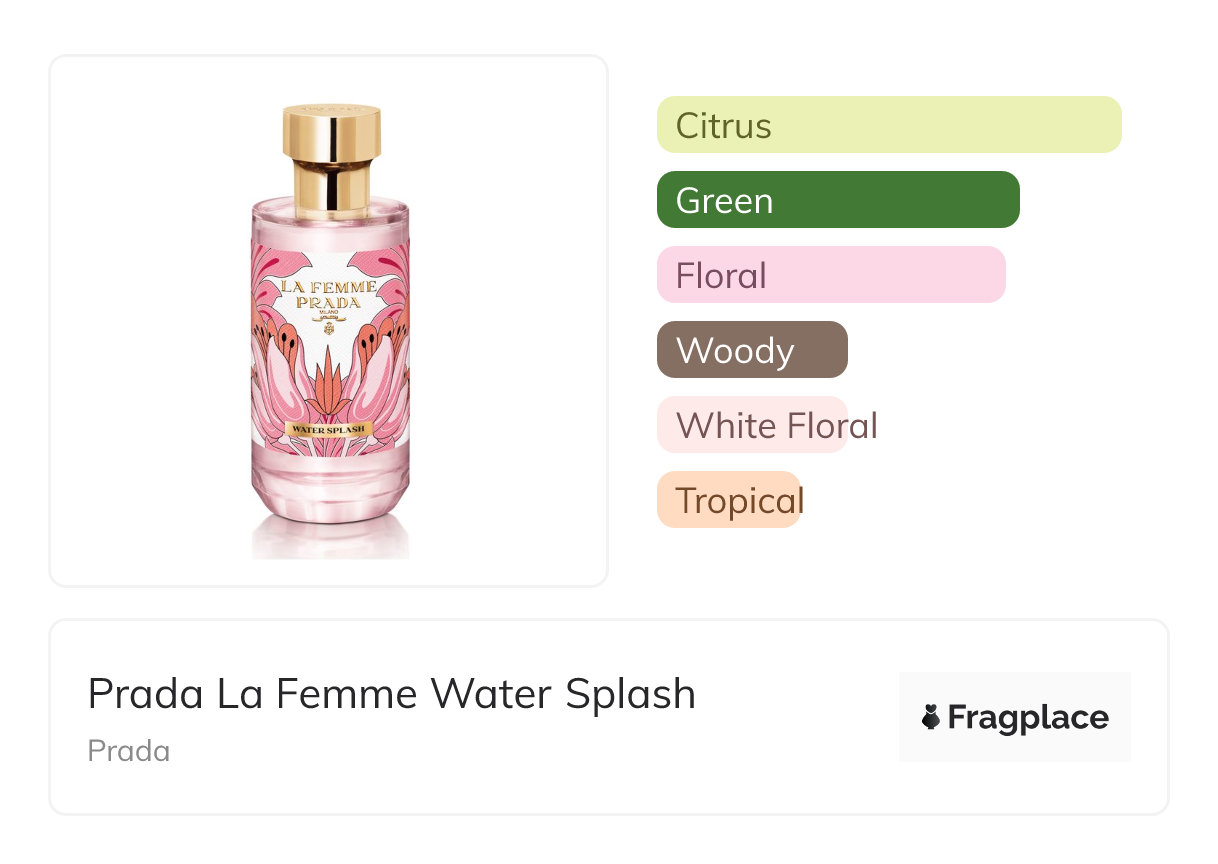Click the MILANO text on the bottle label
This screenshot has height=864, width=1218.
(x=329, y=313)
